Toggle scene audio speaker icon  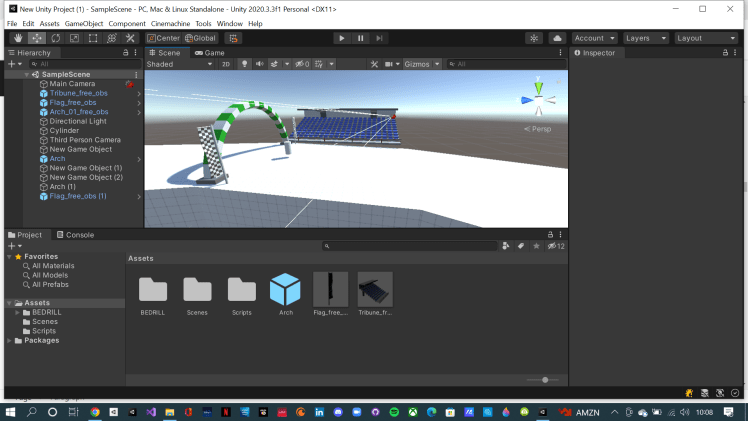[x=259, y=64]
